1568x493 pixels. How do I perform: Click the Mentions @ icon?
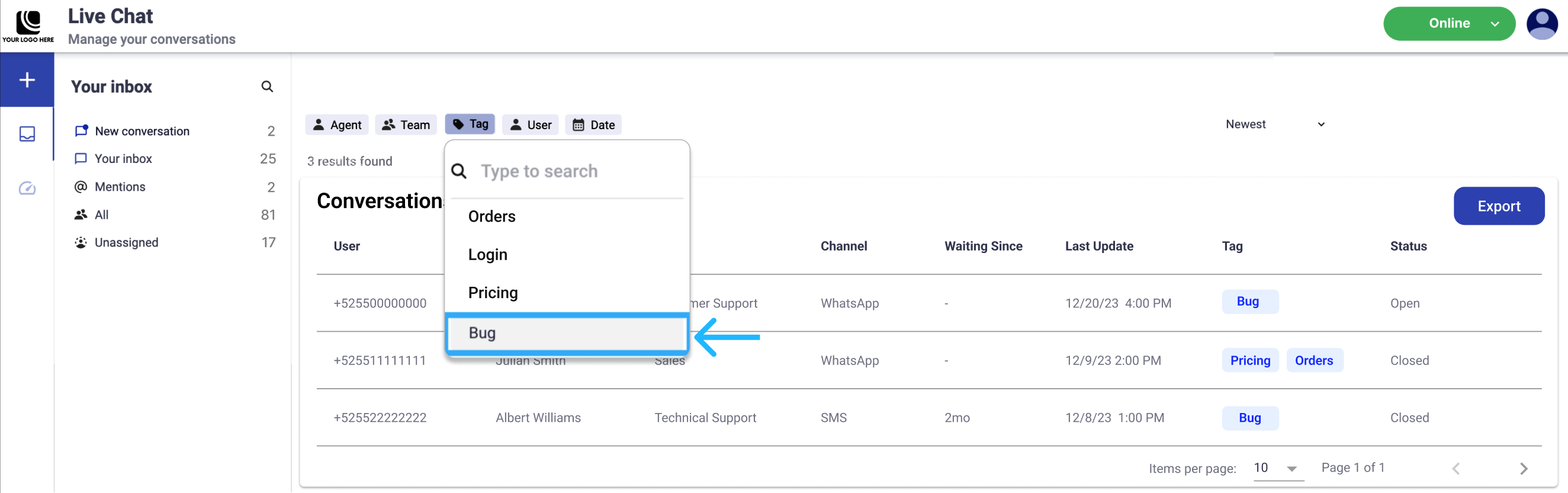81,187
